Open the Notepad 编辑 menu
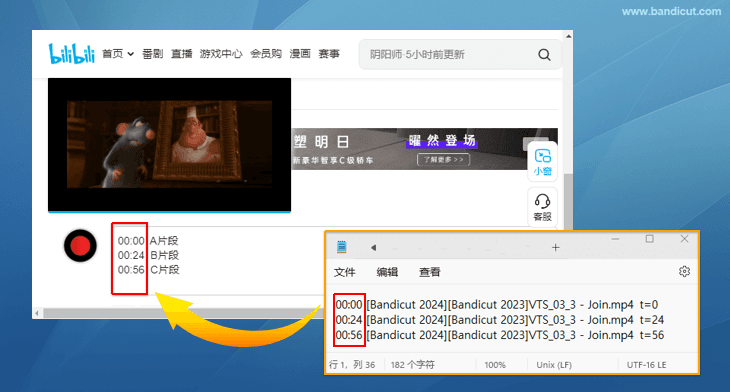730x392 pixels. pyautogui.click(x=387, y=272)
